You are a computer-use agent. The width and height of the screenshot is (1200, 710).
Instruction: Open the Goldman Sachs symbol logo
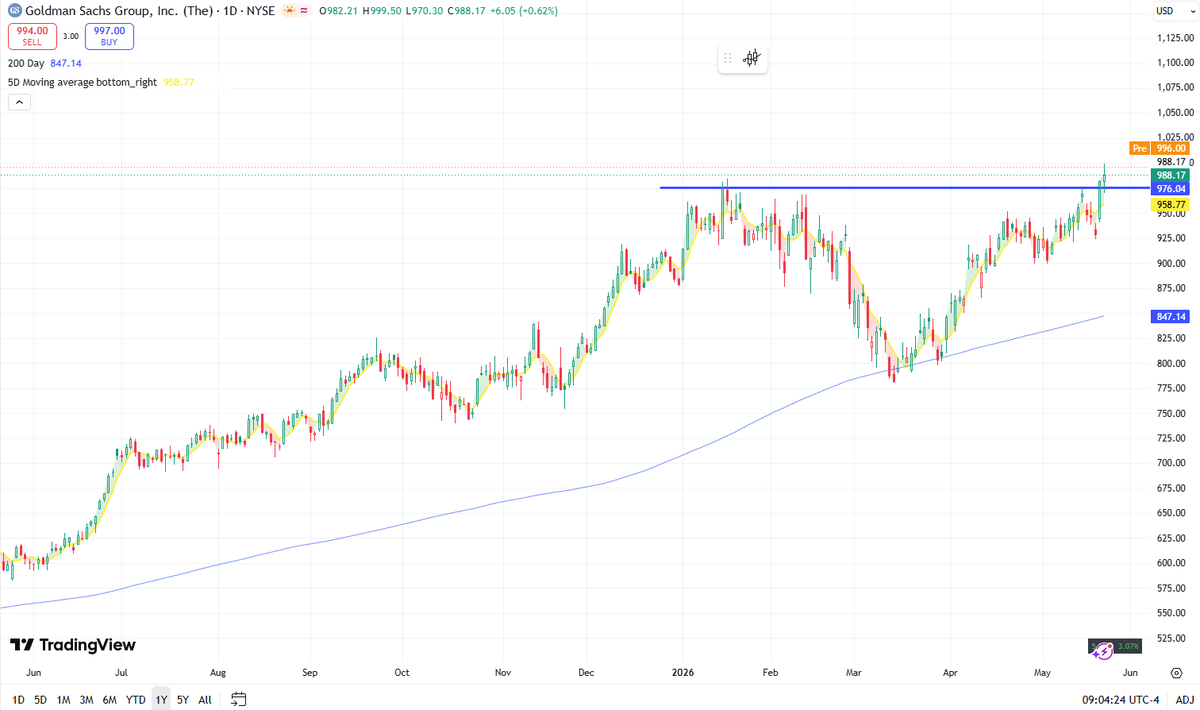[15, 10]
